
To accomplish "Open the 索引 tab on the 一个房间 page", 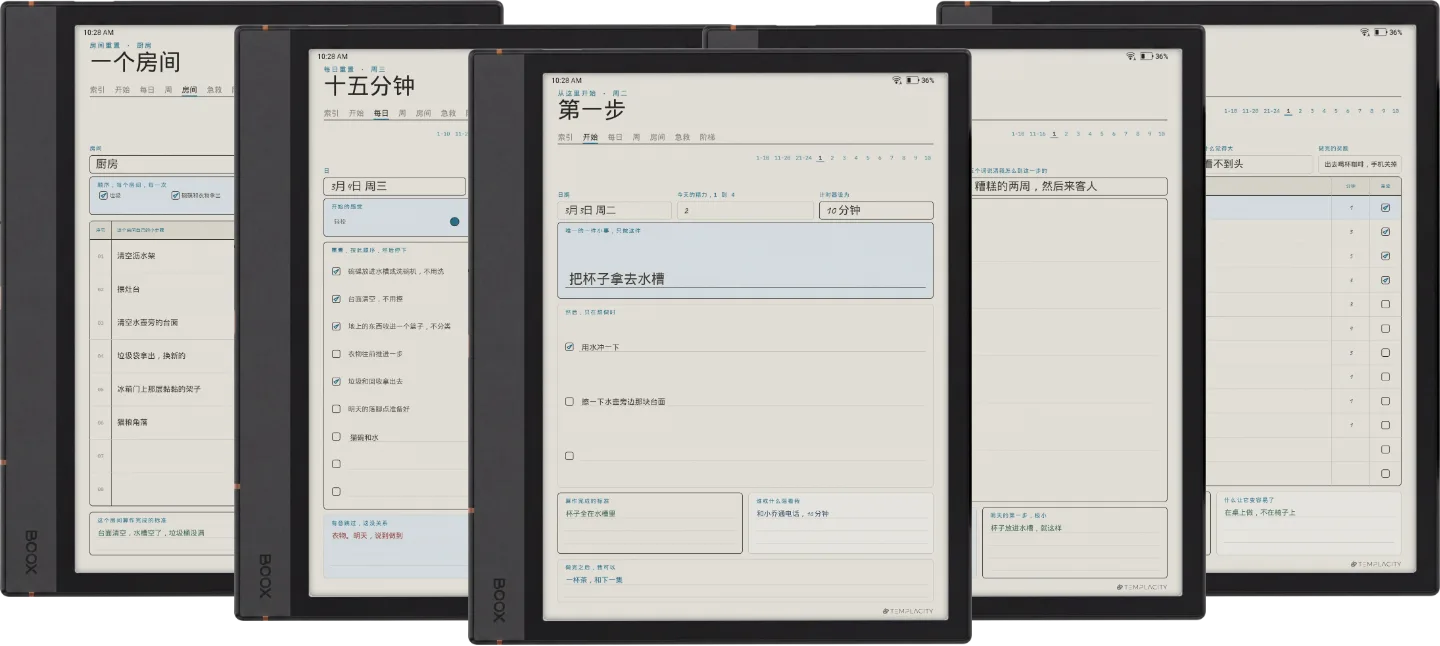I will click(98, 89).
